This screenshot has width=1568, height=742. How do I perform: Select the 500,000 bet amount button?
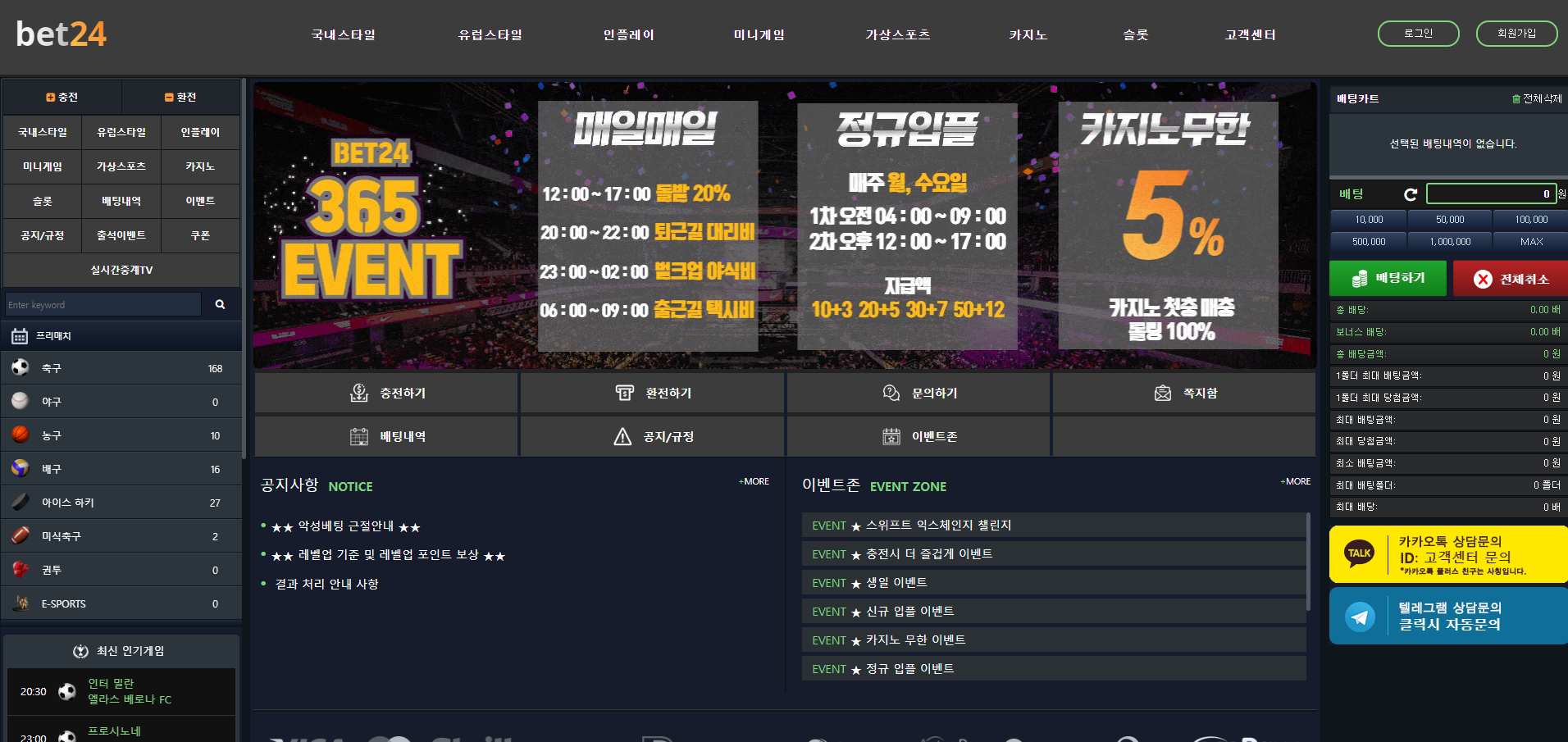1369,242
